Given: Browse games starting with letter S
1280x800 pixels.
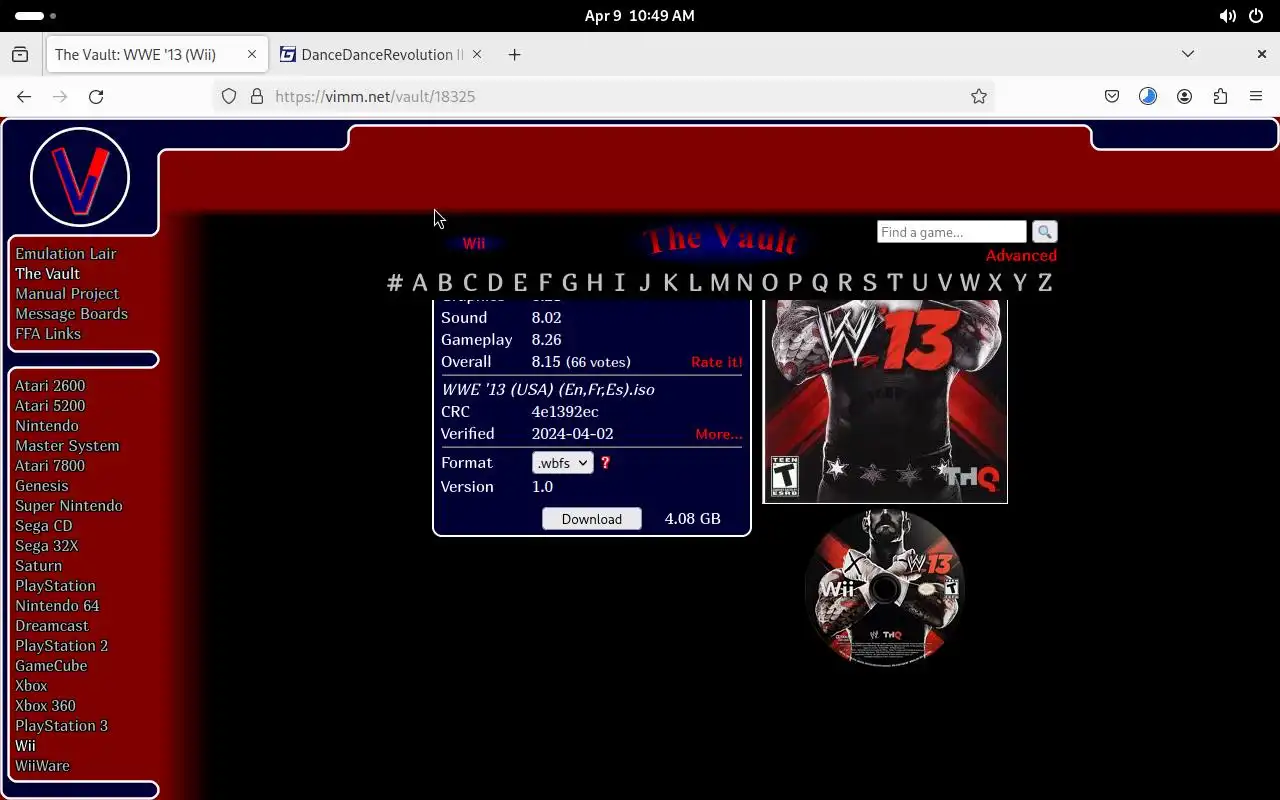Looking at the screenshot, I should coord(870,283).
